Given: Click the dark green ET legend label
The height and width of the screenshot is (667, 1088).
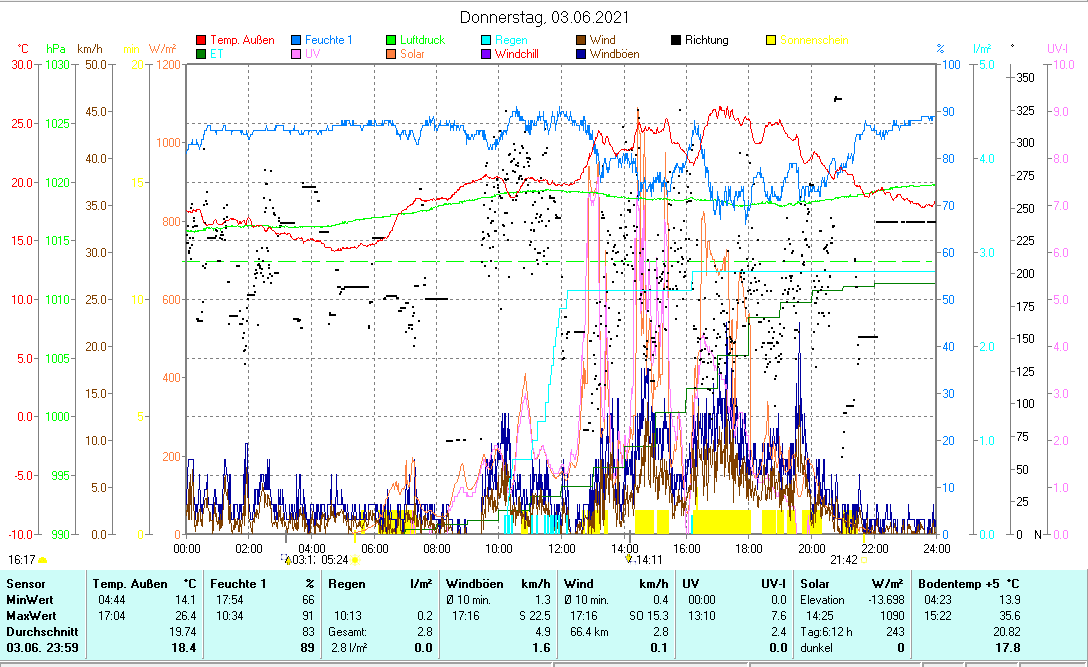Looking at the screenshot, I should coord(217,54).
